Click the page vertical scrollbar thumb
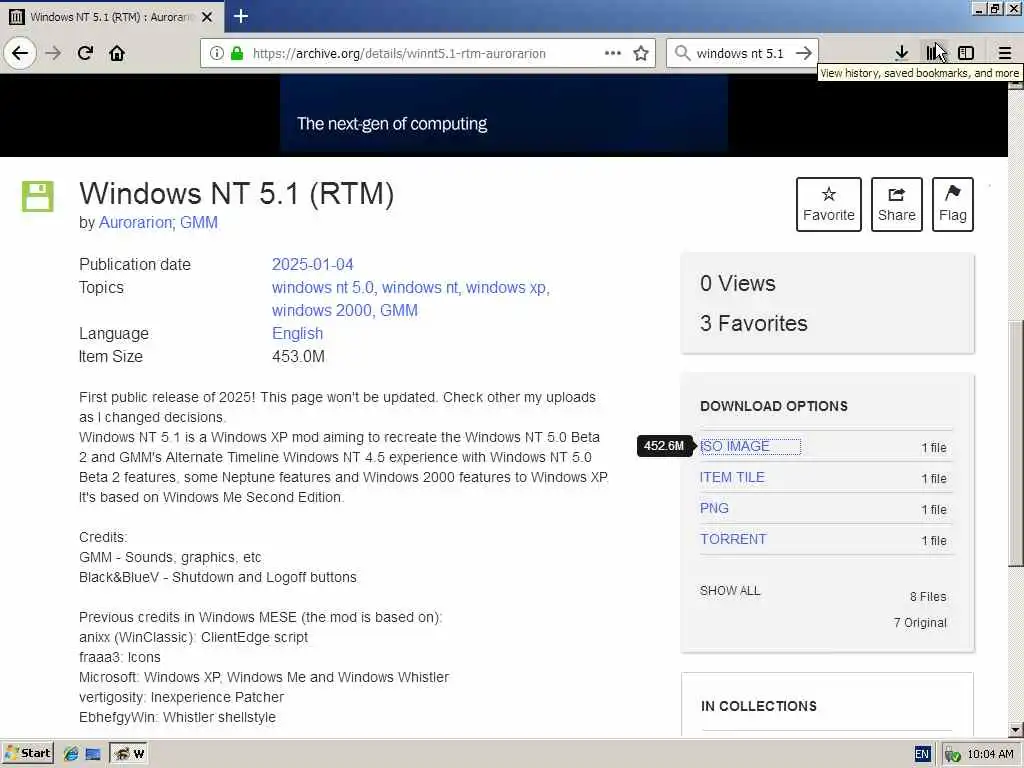The width and height of the screenshot is (1024, 768). [x=1016, y=444]
